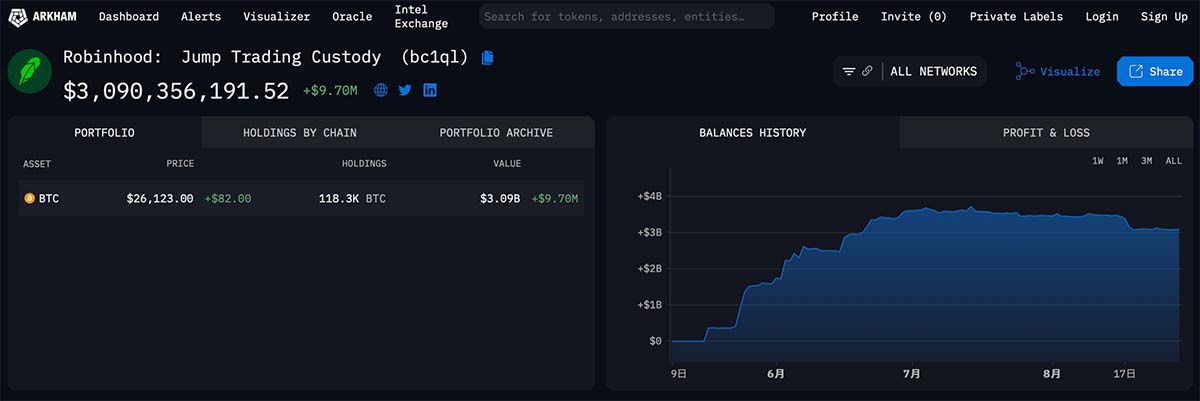1200x401 pixels.
Task: Click the +$82.00 price change
Action: point(228,199)
